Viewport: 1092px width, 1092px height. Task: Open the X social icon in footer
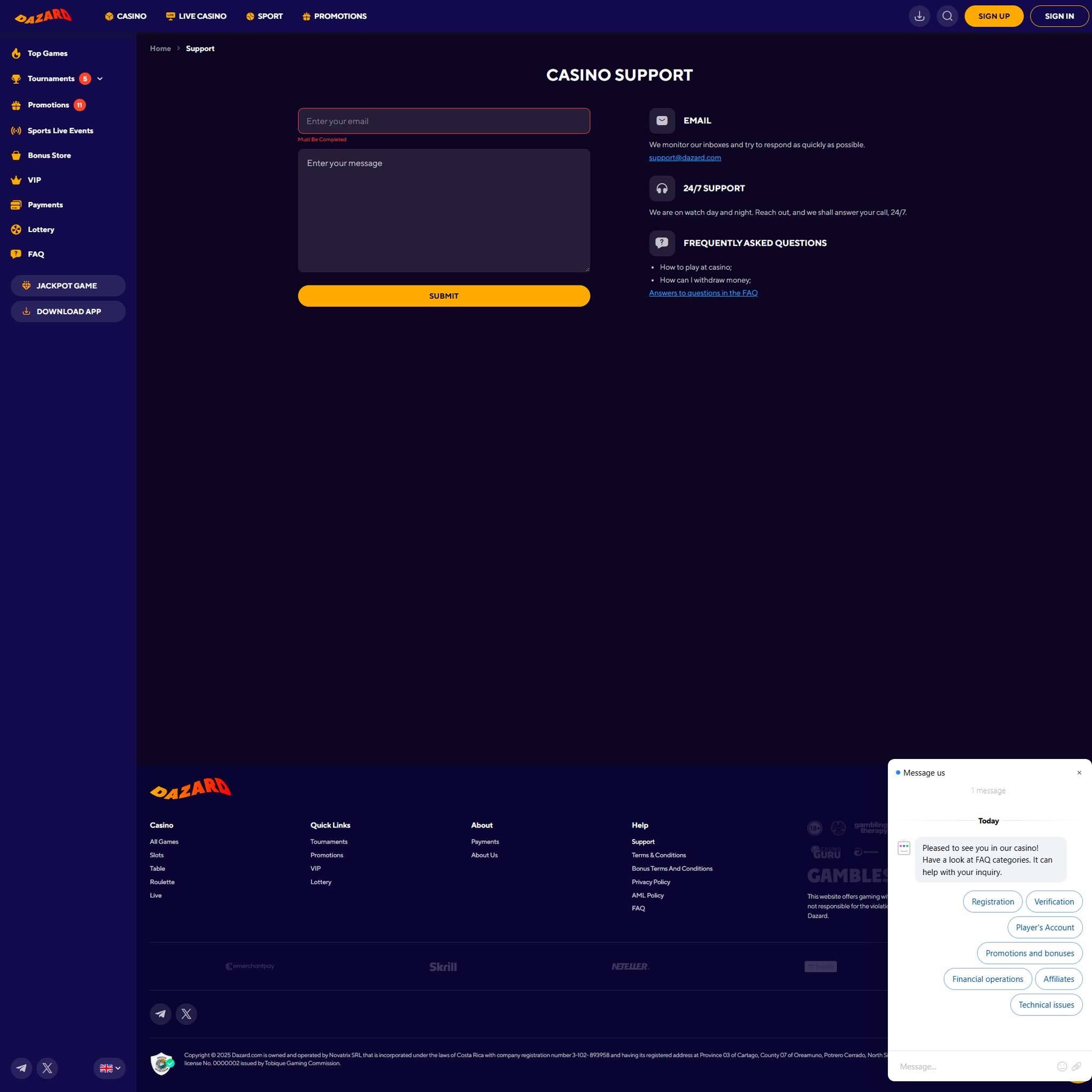click(186, 1014)
